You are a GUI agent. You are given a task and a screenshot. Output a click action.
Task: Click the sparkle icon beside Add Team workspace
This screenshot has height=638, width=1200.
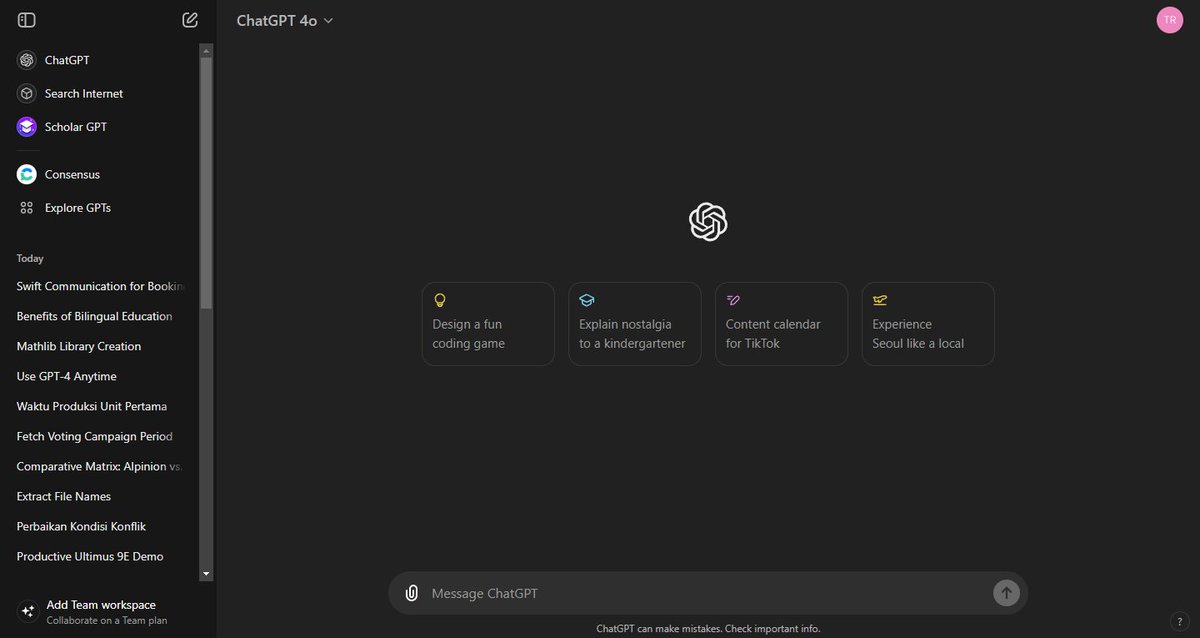[x=27, y=611]
